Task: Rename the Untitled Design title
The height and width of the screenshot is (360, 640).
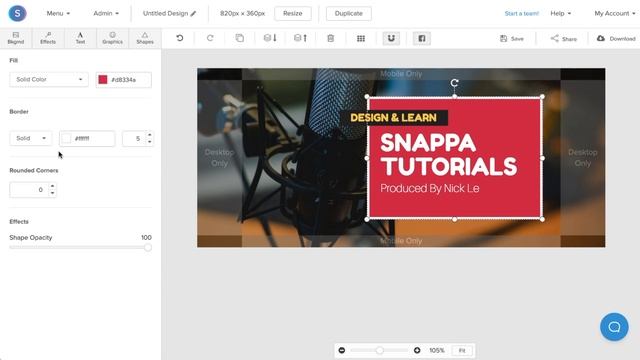Action: 165,13
